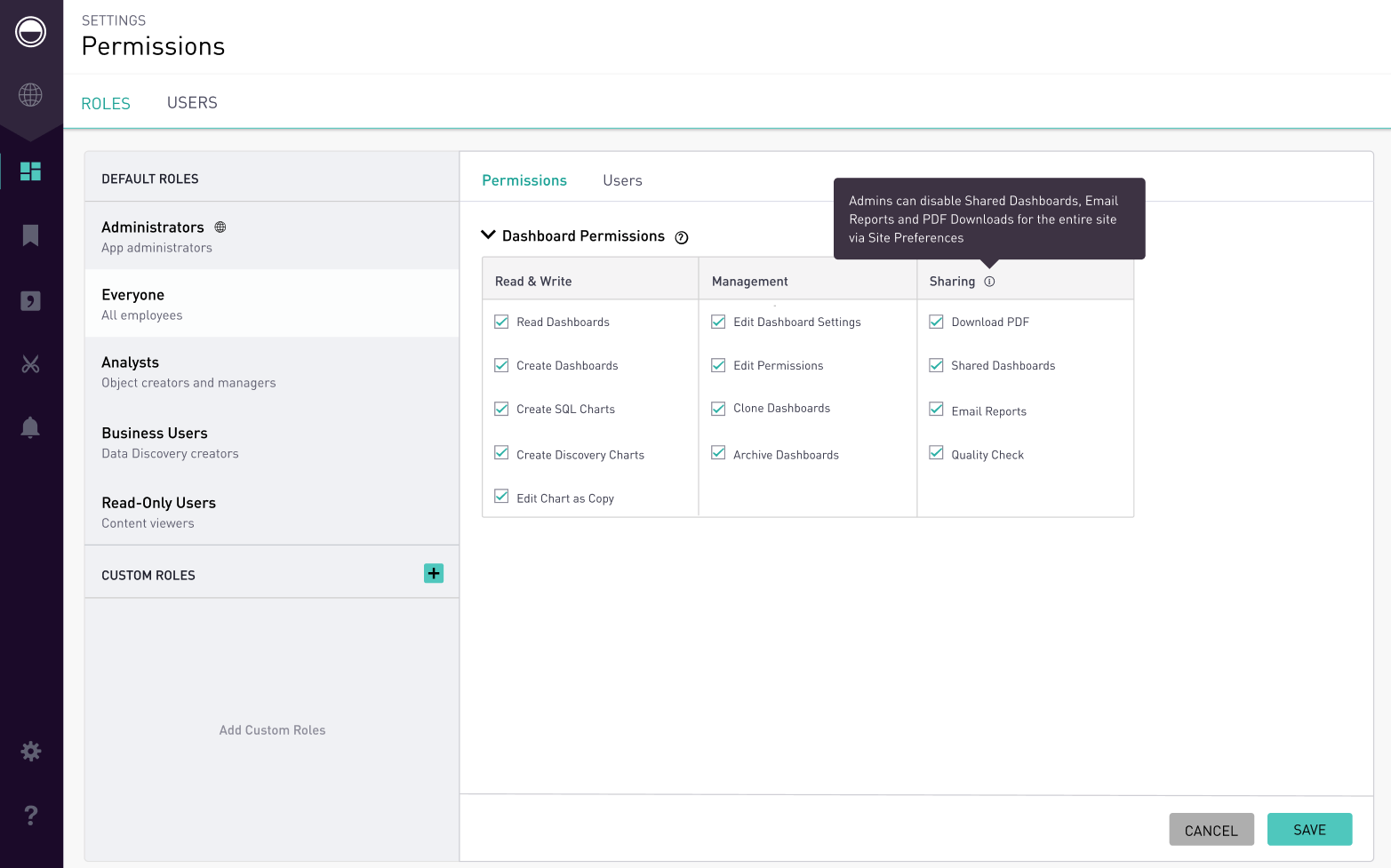Toggle Quality Check checkbox
This screenshot has width=1391, height=868.
[936, 452]
